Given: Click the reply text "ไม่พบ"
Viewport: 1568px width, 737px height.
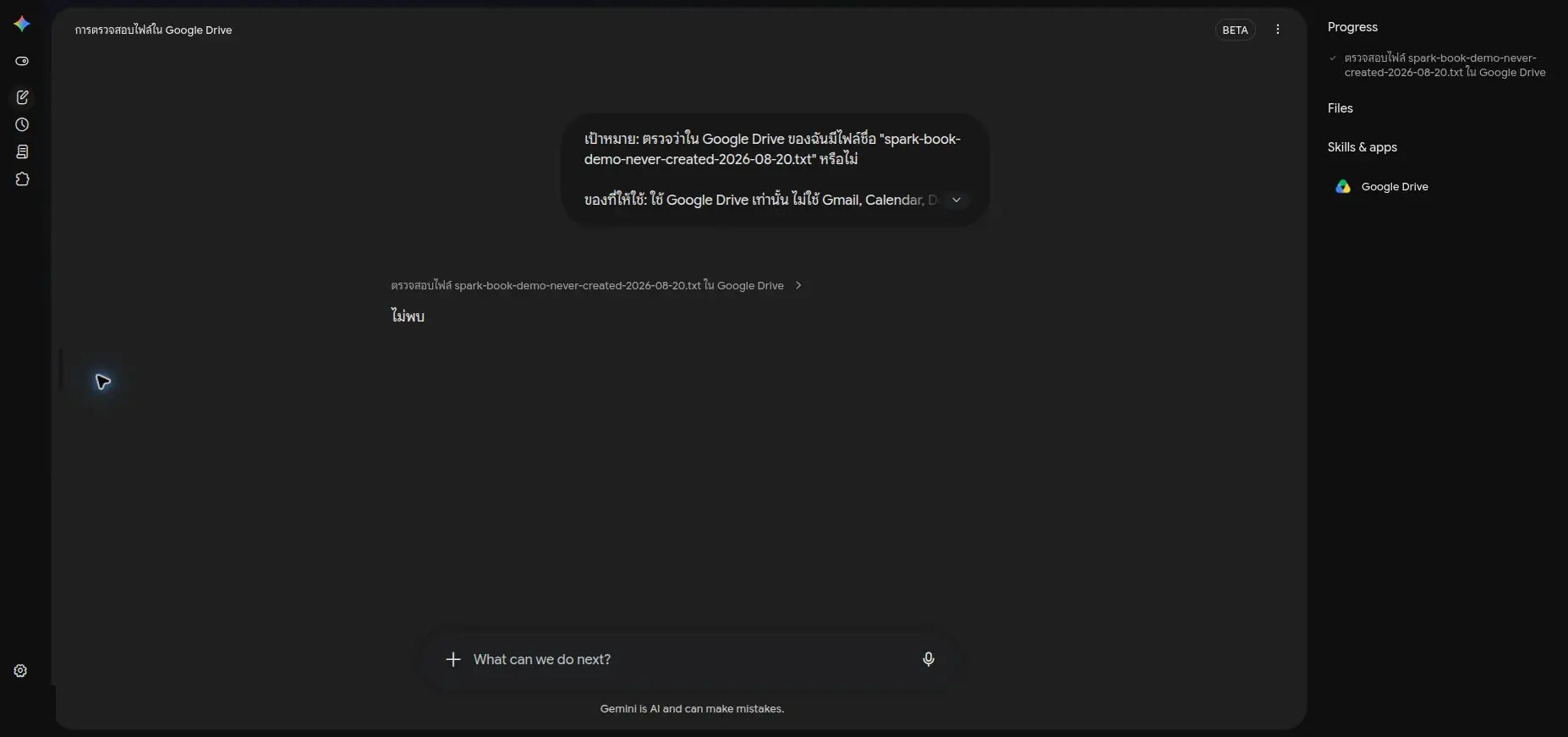Looking at the screenshot, I should [408, 316].
